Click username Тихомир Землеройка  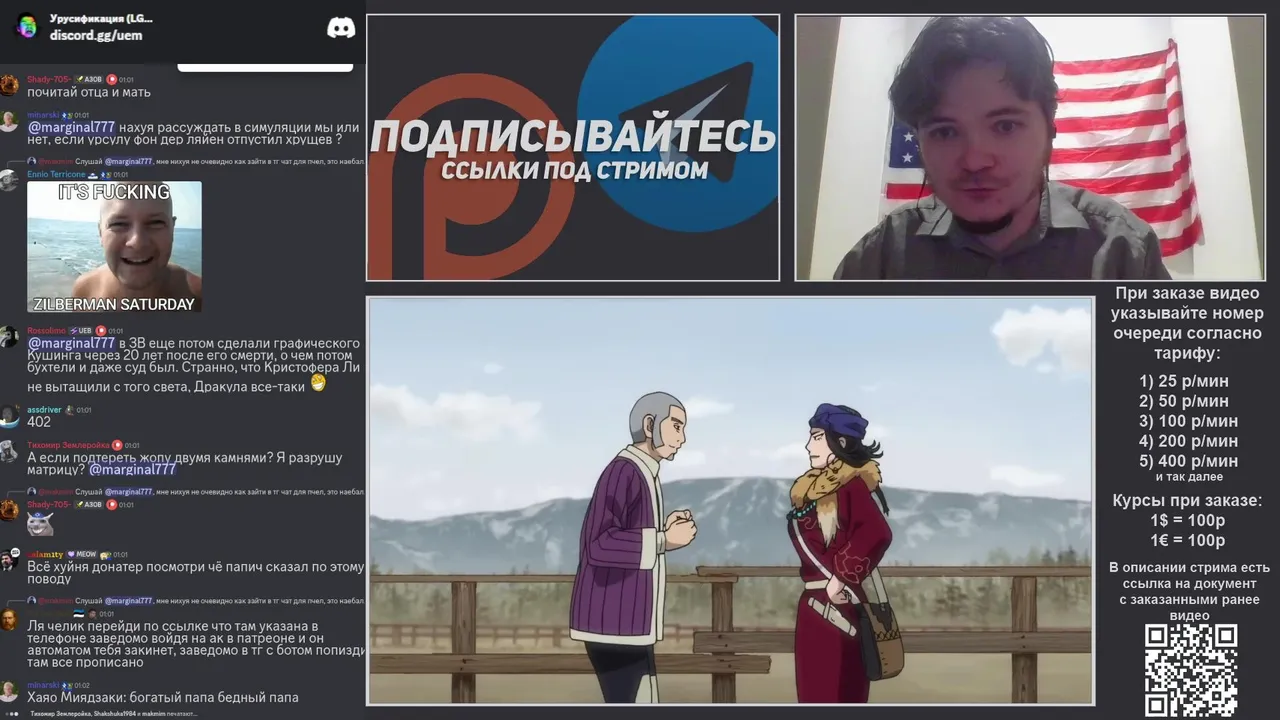click(68, 445)
